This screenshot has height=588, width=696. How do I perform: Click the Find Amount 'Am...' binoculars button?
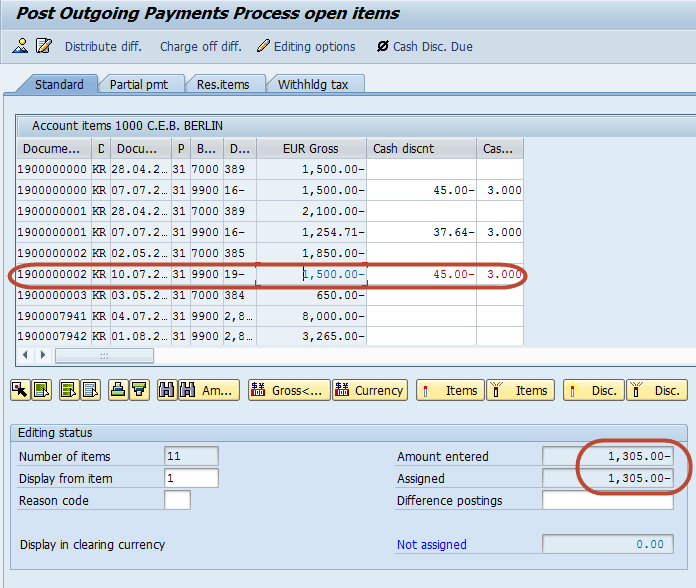click(x=209, y=391)
